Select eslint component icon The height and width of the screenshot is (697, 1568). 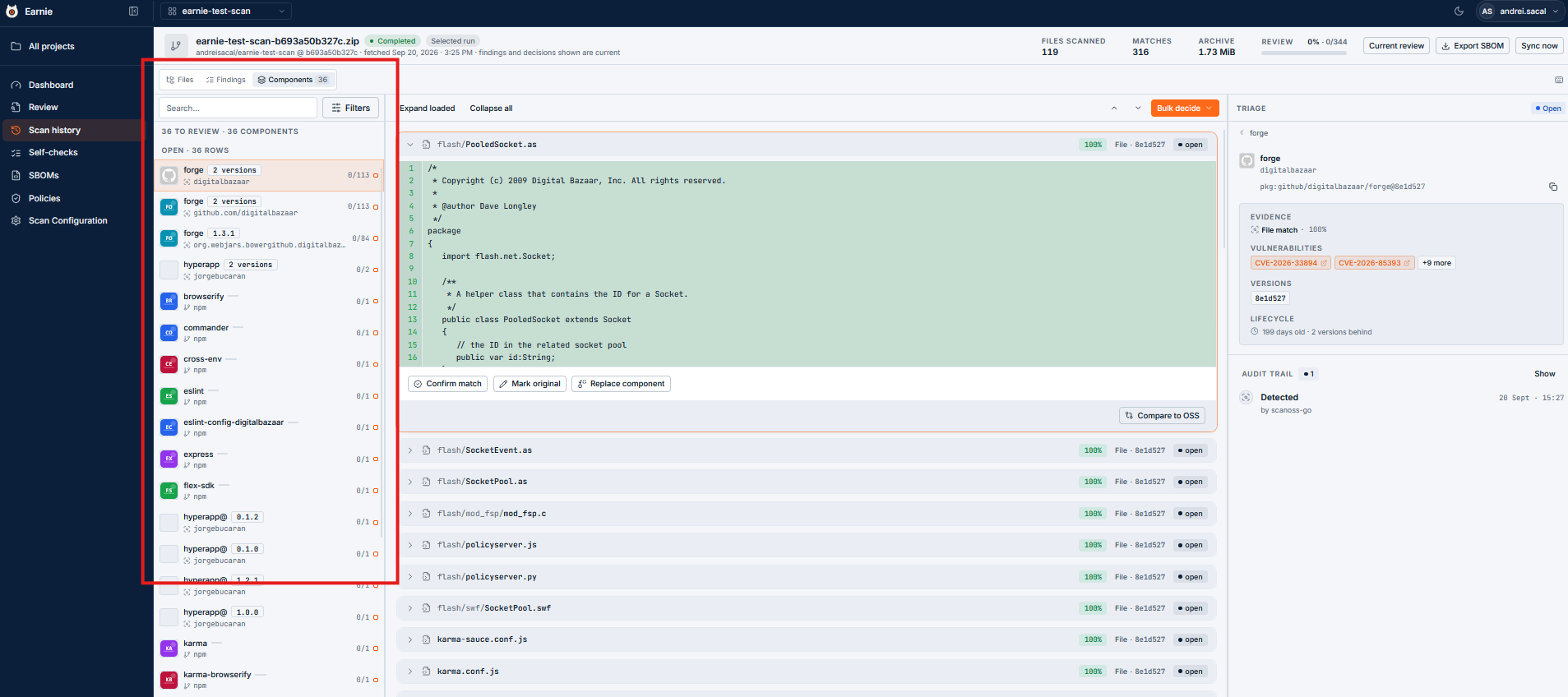coord(169,396)
